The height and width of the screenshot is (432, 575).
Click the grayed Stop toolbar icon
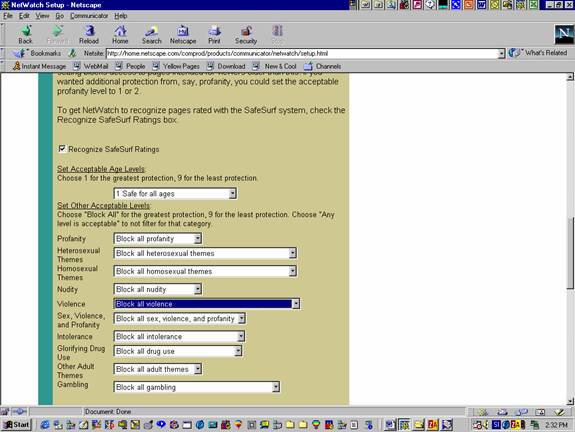click(x=277, y=35)
